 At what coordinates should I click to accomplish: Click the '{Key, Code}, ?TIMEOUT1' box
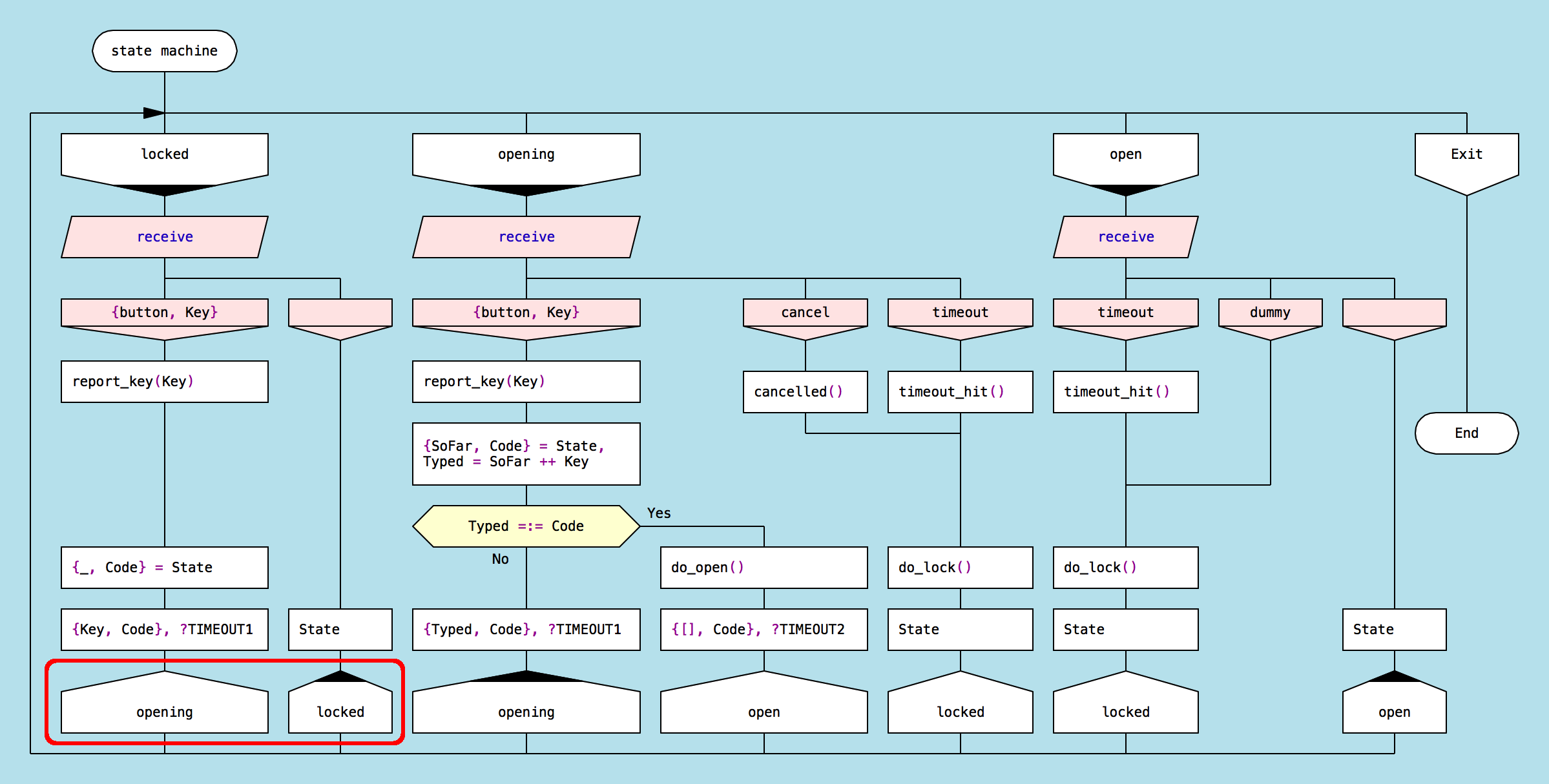[164, 630]
